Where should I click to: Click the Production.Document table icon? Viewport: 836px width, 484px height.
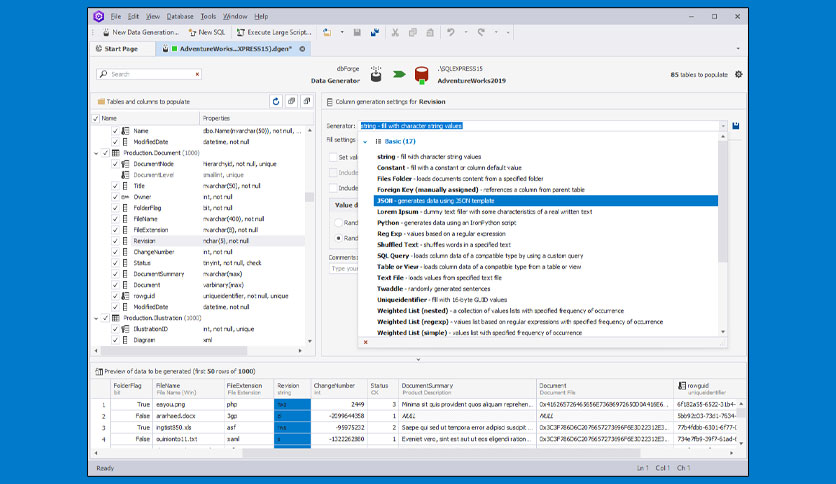click(115, 153)
